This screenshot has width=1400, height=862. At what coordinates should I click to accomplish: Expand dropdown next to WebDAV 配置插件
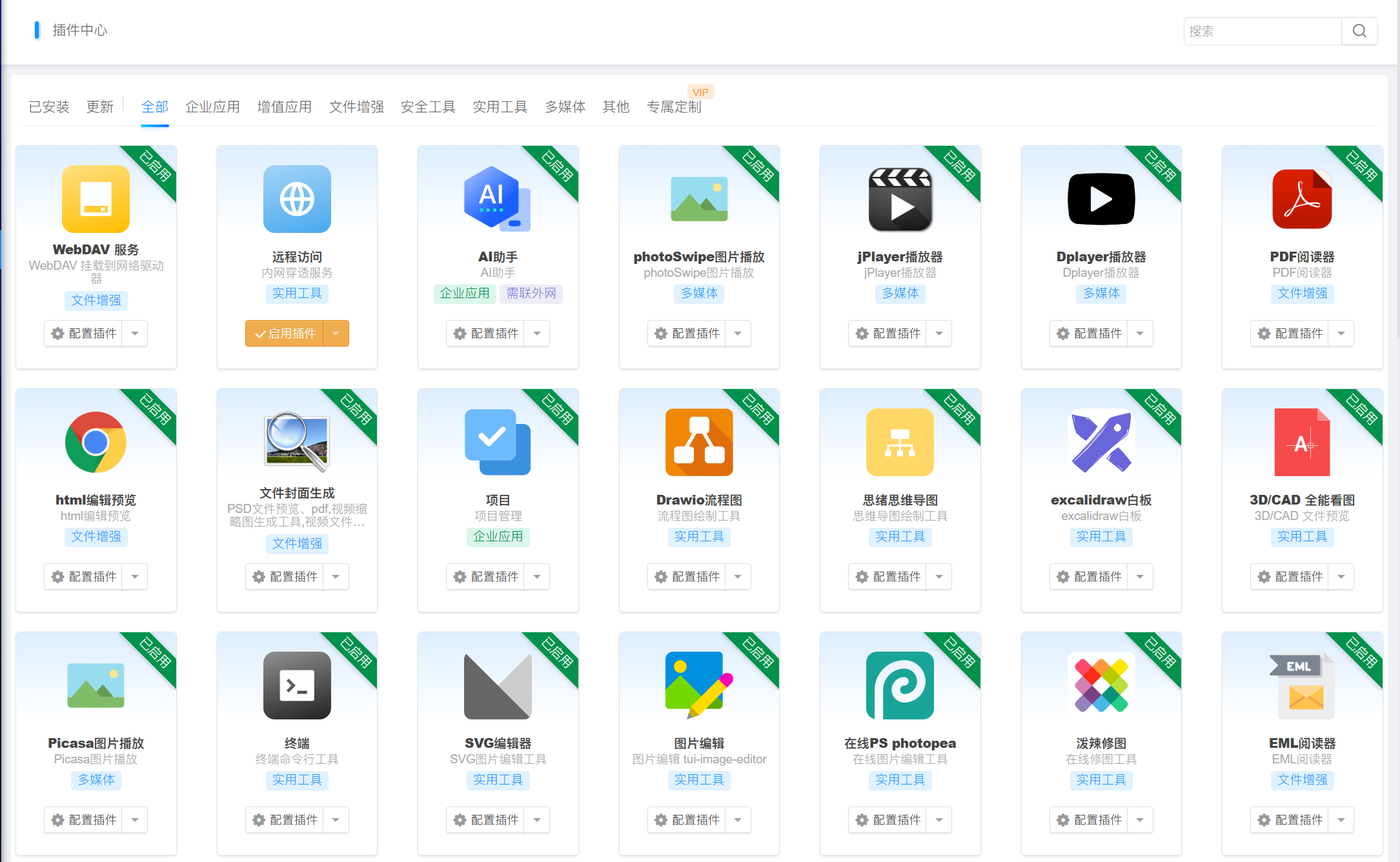tap(135, 334)
